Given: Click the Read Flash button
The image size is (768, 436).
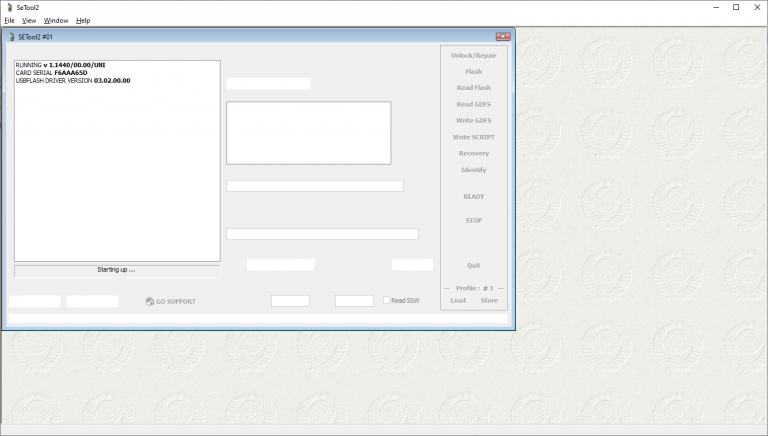Looking at the screenshot, I should (474, 88).
